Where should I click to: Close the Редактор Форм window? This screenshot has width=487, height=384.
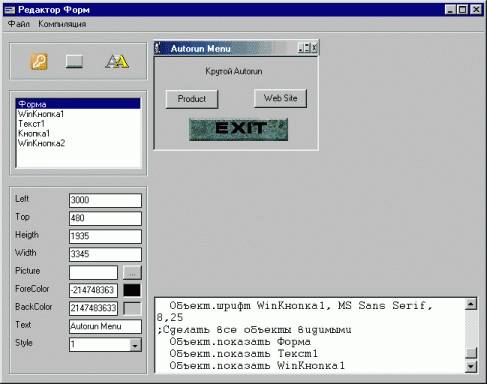[476, 9]
